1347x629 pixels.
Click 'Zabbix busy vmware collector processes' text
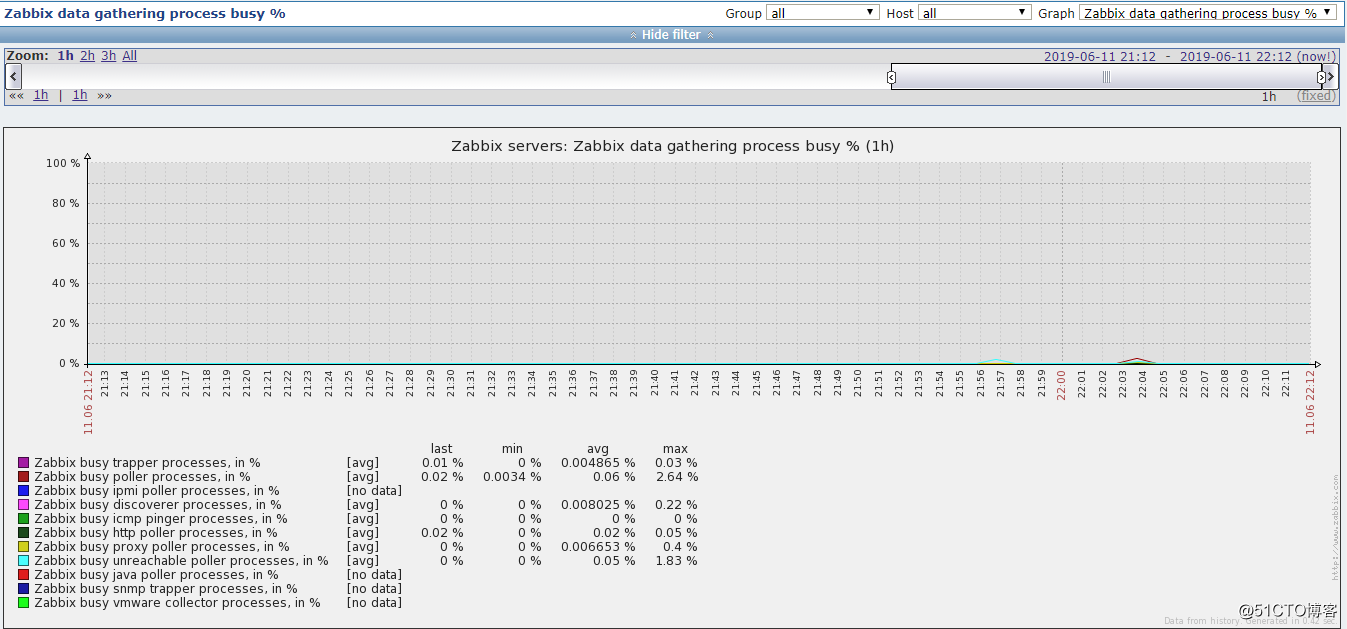point(177,603)
